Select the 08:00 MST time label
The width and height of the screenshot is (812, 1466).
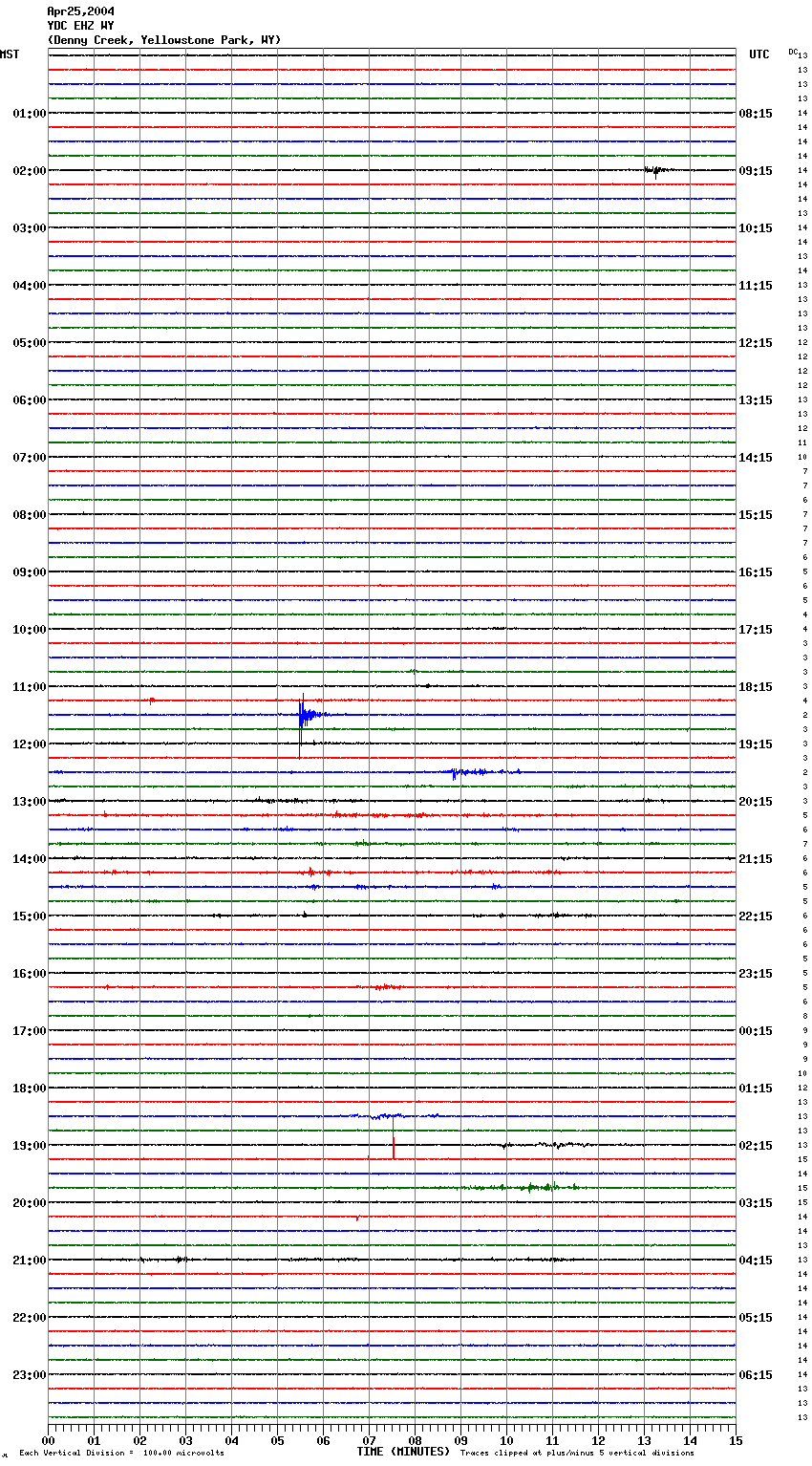[30, 515]
